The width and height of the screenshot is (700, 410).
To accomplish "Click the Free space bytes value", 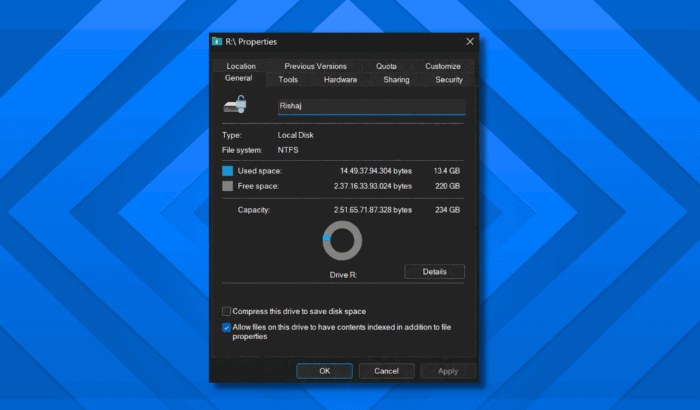I will (x=373, y=186).
